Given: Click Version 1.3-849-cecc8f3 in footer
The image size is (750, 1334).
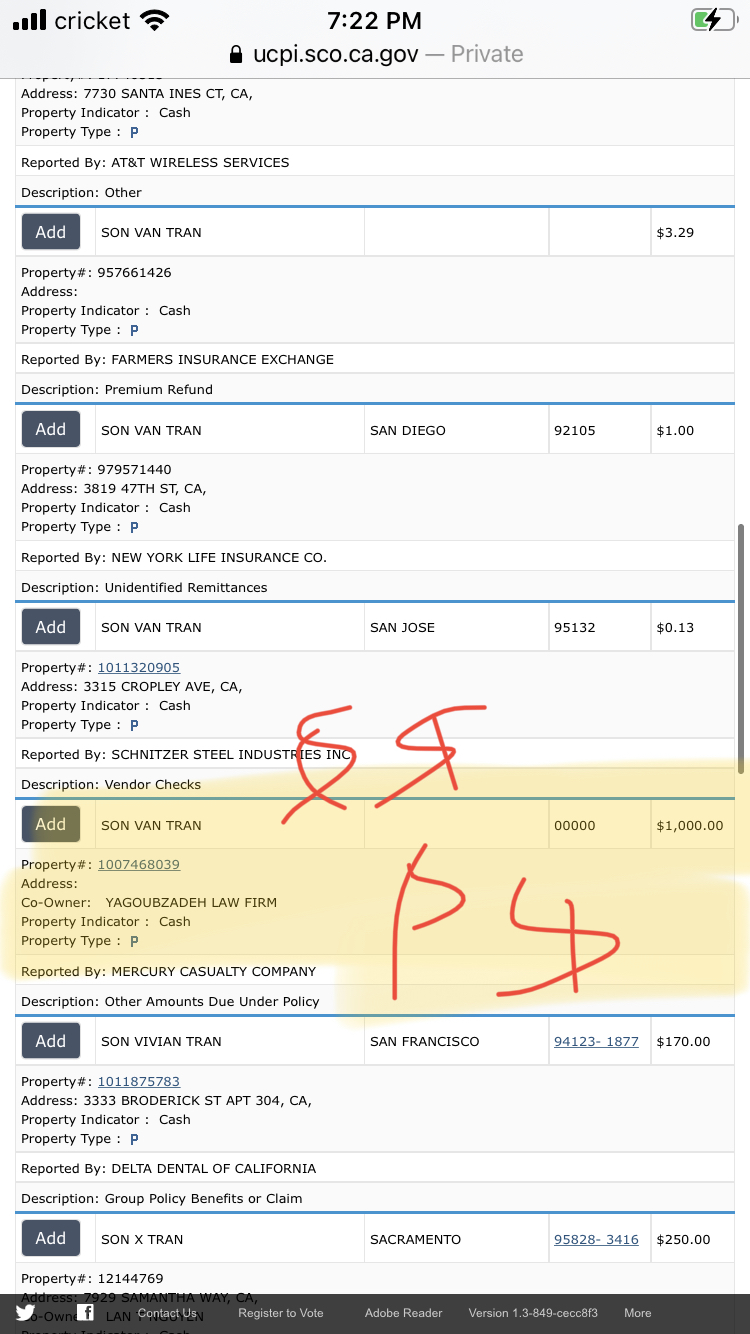Looking at the screenshot, I should pos(533,1313).
